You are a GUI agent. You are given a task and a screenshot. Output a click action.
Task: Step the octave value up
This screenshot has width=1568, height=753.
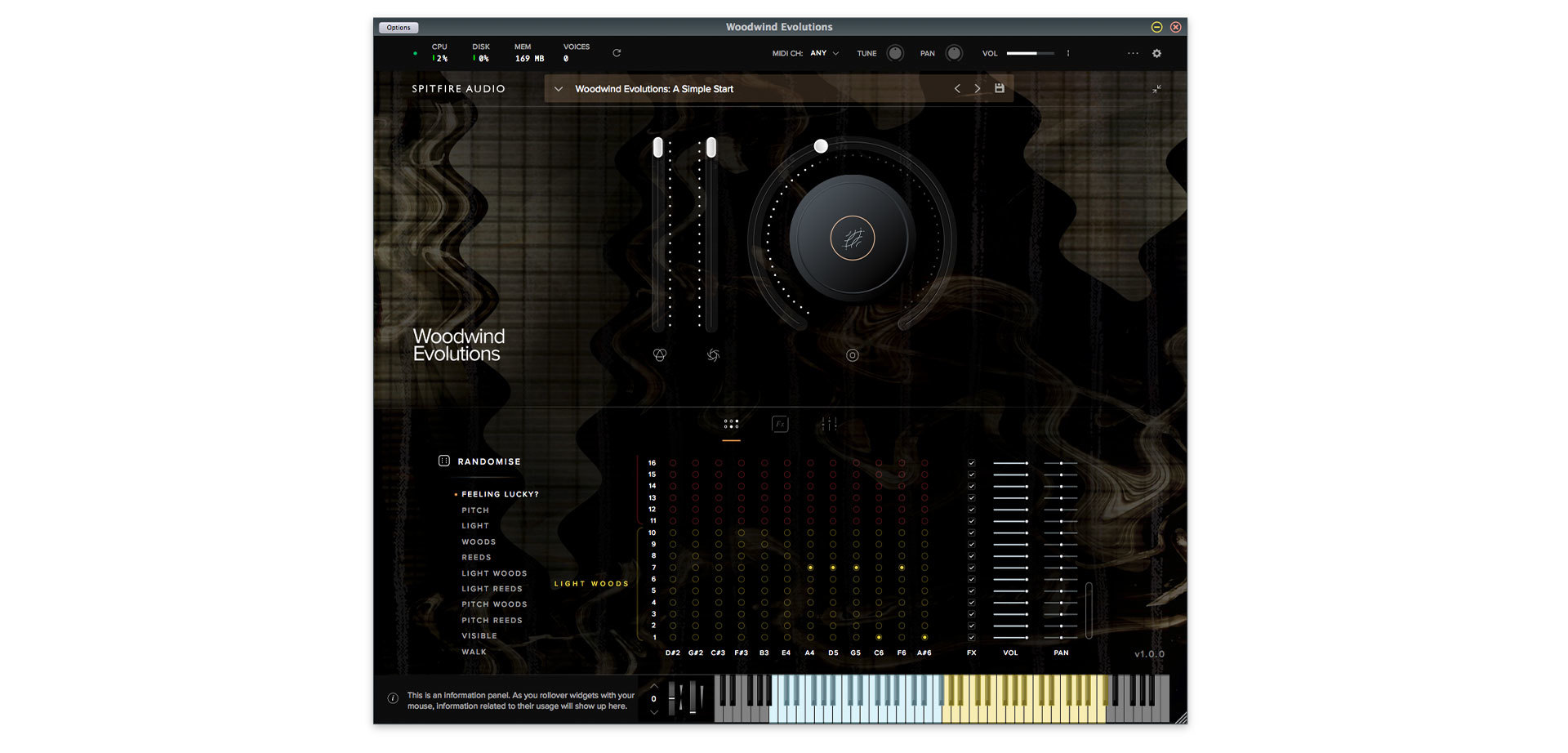point(653,686)
